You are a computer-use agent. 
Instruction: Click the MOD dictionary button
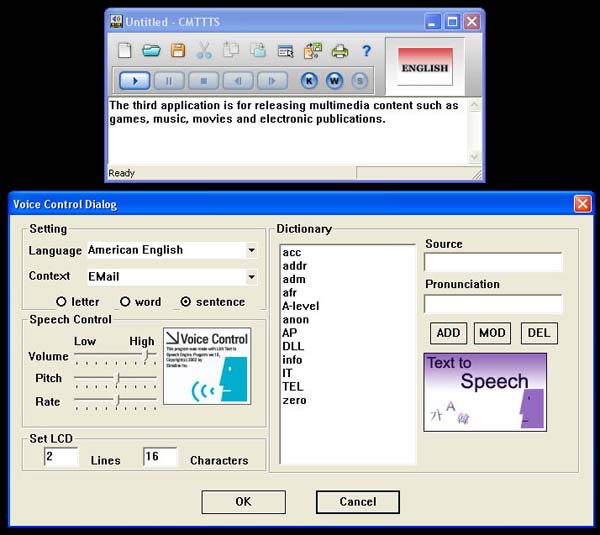(x=492, y=333)
